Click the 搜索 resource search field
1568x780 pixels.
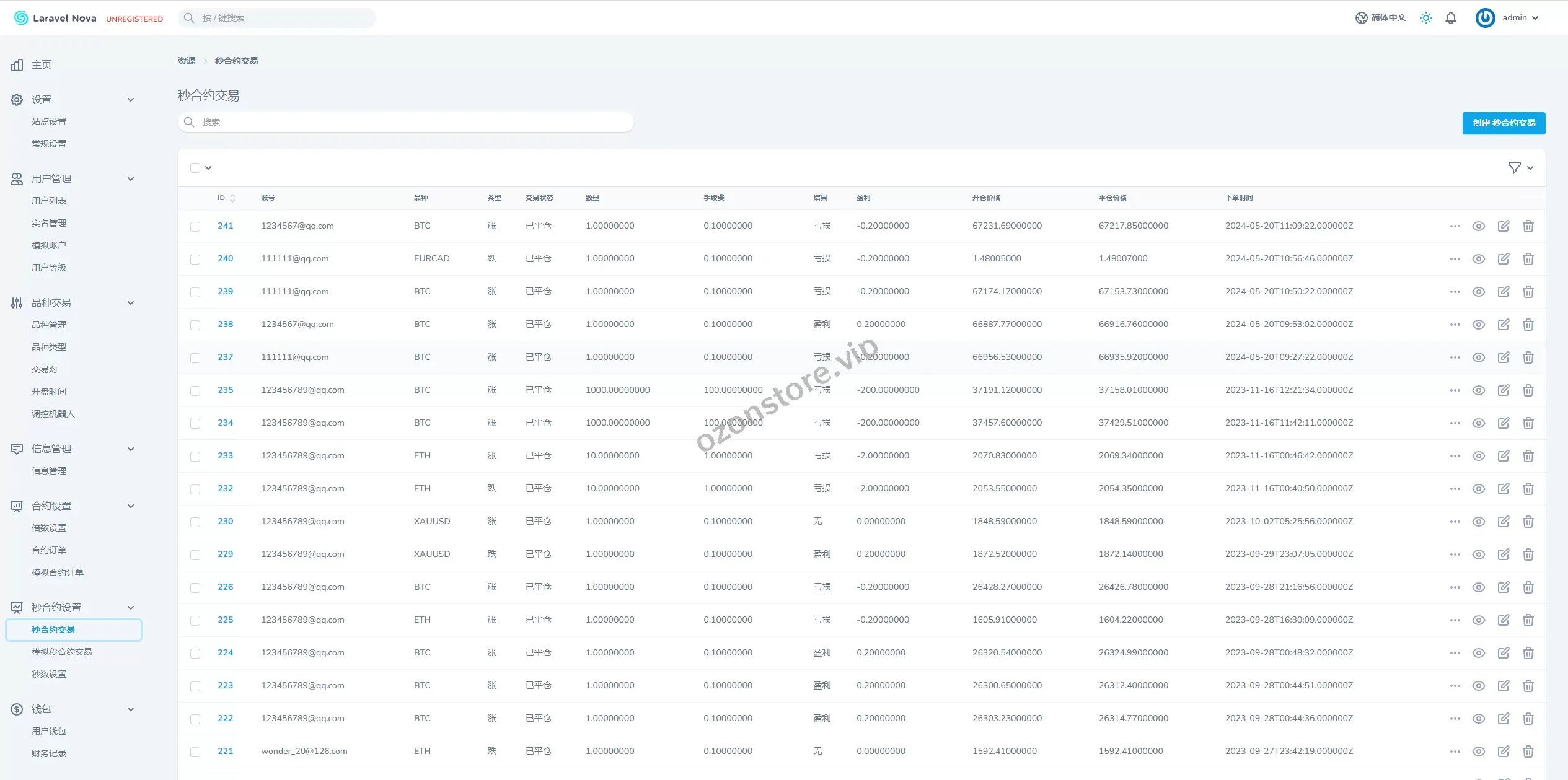[x=406, y=122]
